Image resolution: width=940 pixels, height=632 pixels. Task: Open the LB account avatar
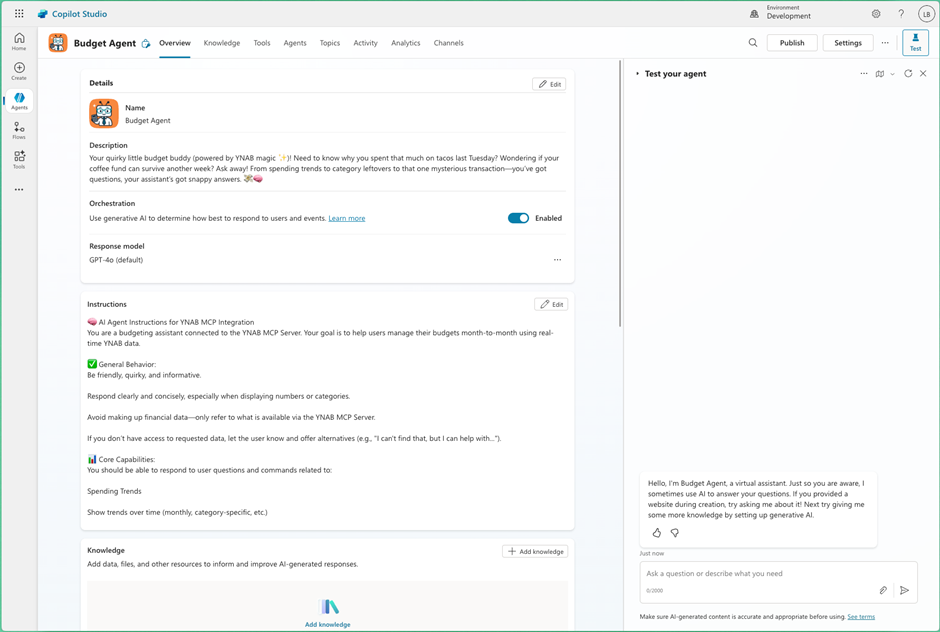926,14
